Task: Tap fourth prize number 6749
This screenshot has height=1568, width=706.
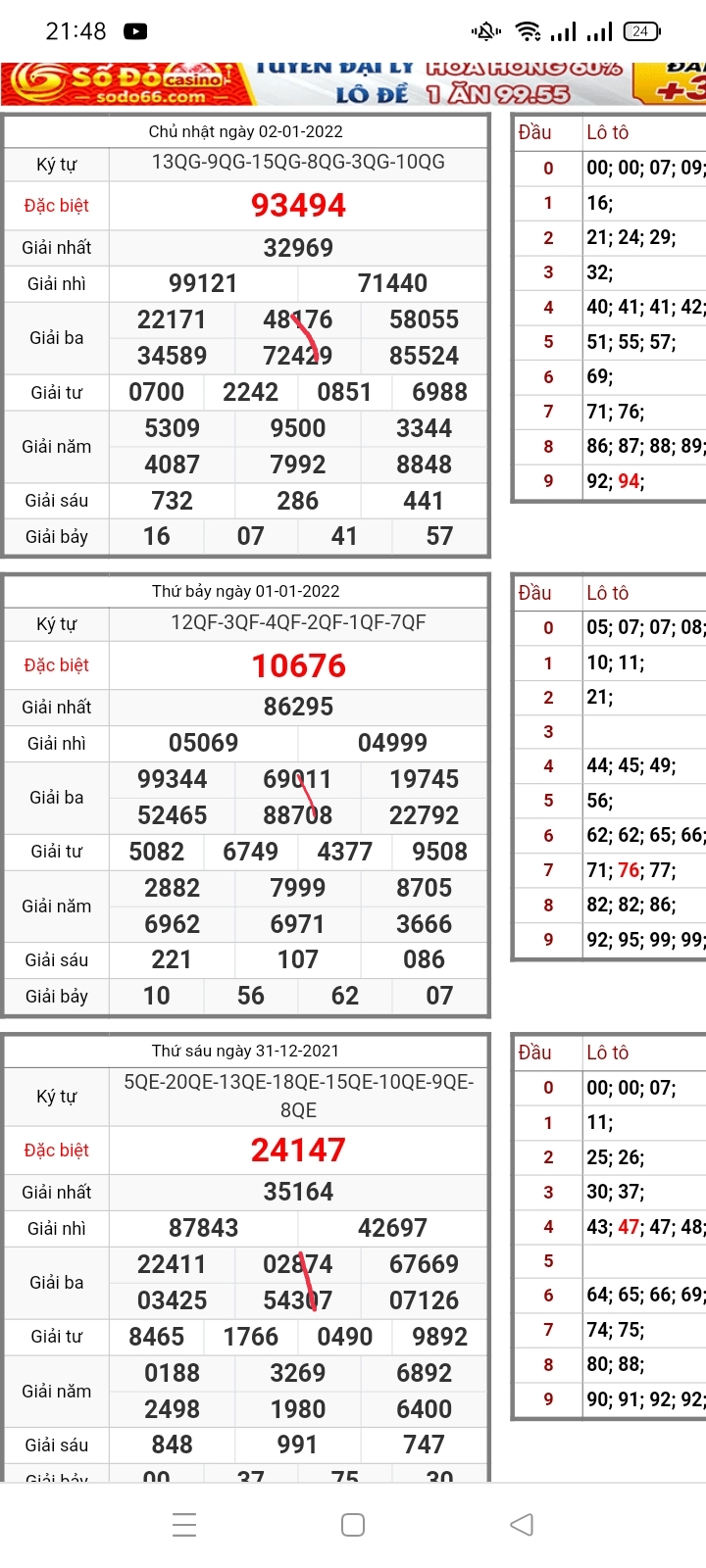Action: pos(250,852)
